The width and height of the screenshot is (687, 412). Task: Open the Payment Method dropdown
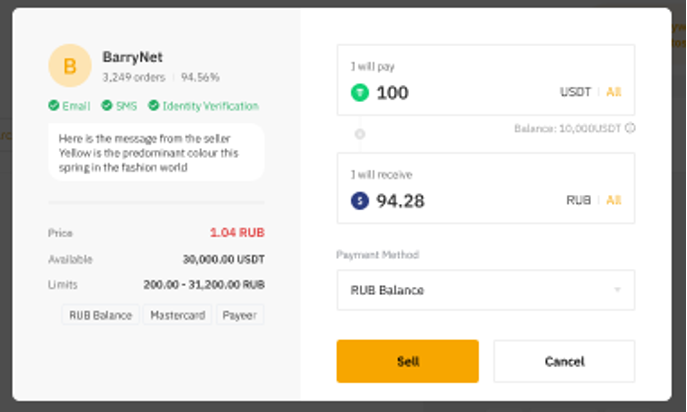click(x=485, y=290)
